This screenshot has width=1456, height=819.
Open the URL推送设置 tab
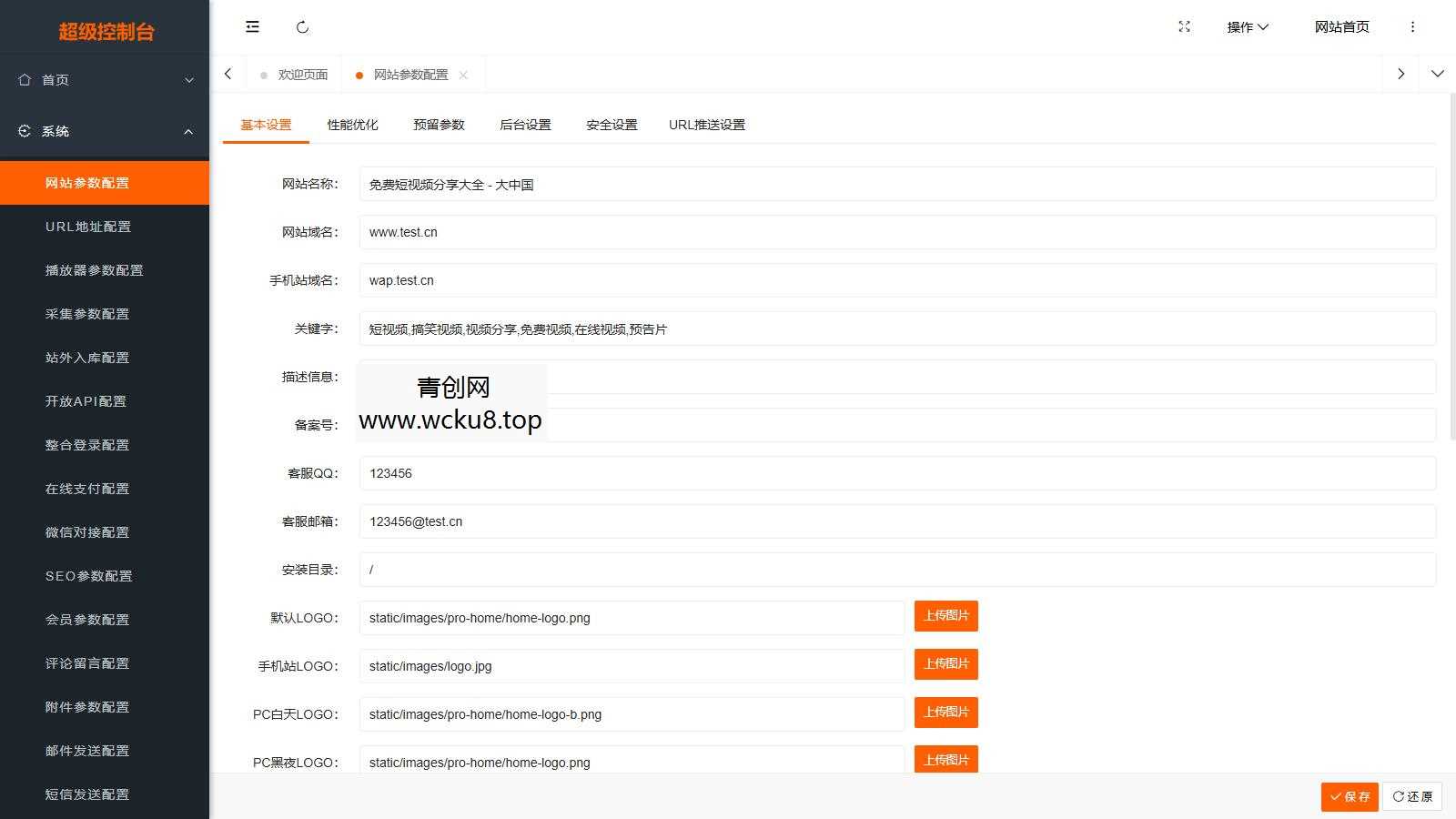click(706, 125)
